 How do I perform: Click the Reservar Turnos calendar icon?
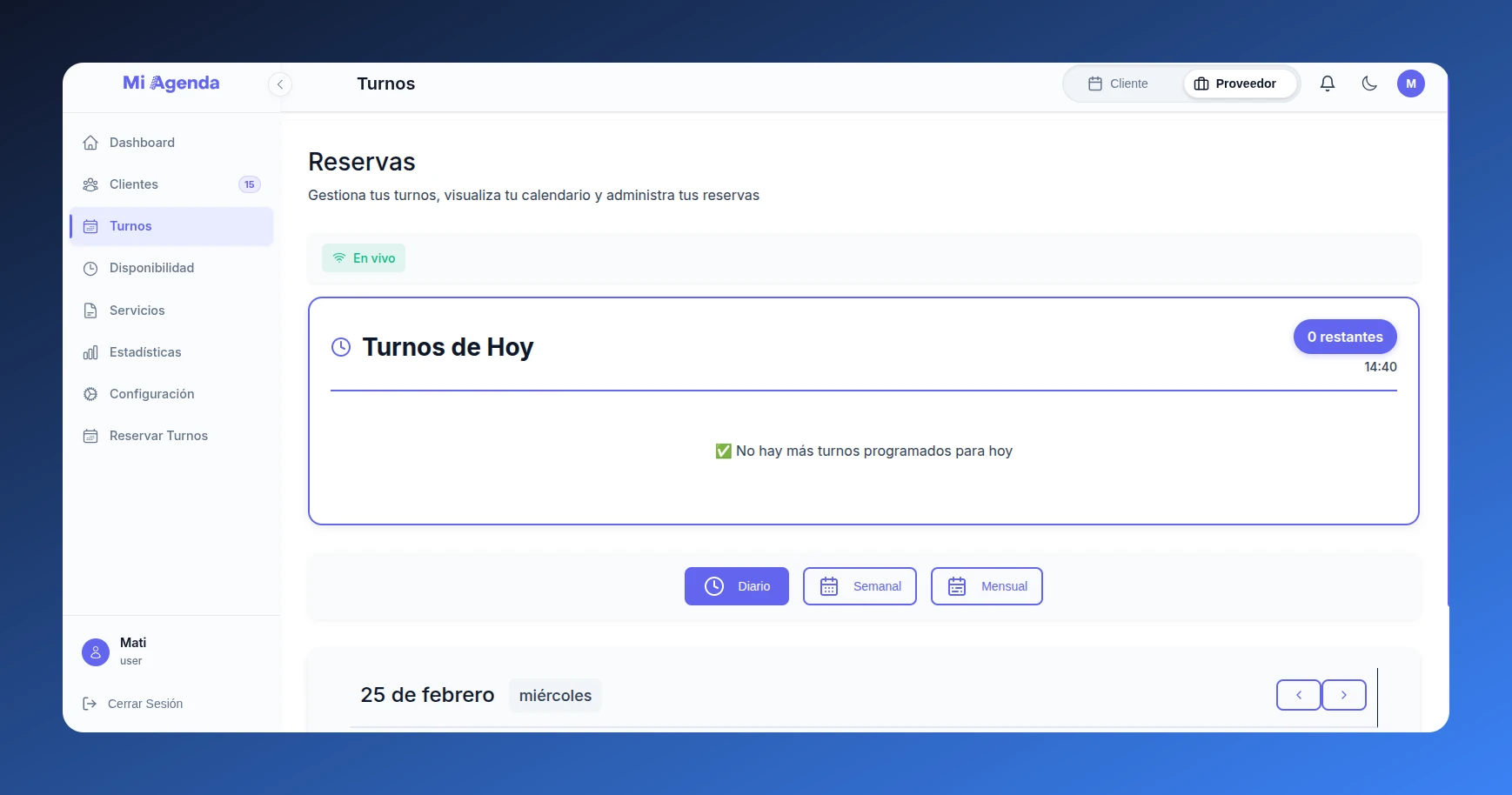point(90,436)
